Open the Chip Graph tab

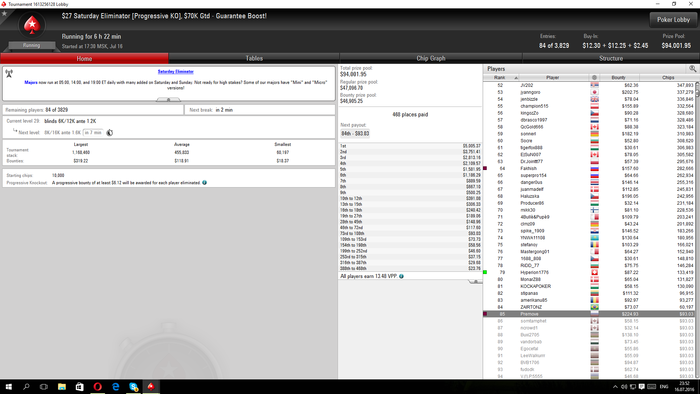tap(431, 58)
